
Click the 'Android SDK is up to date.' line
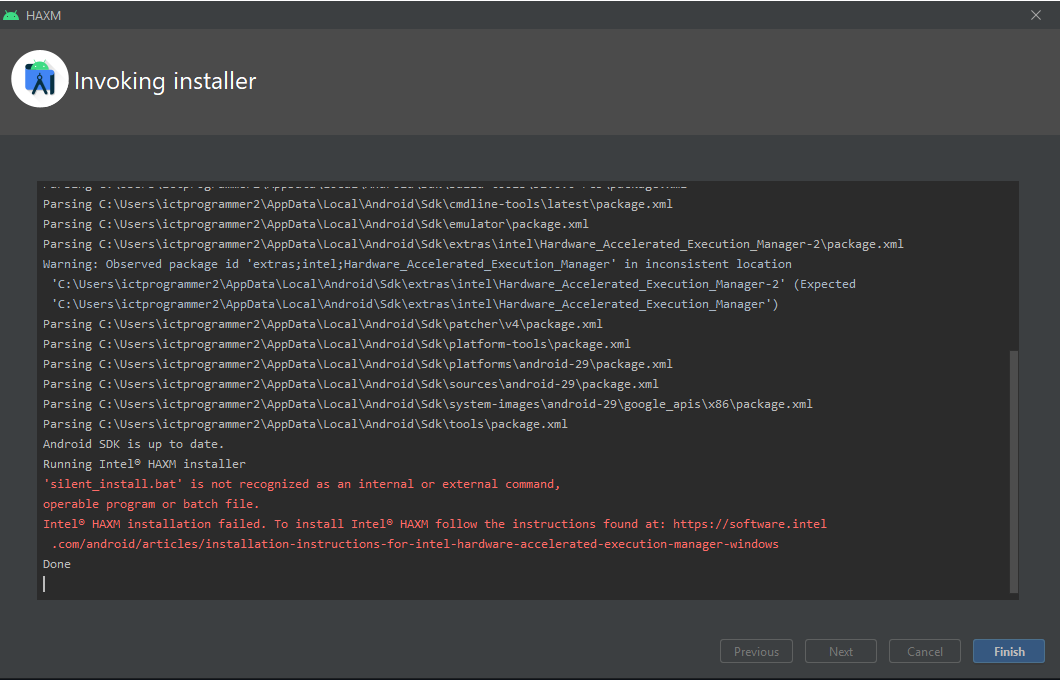tap(133, 444)
